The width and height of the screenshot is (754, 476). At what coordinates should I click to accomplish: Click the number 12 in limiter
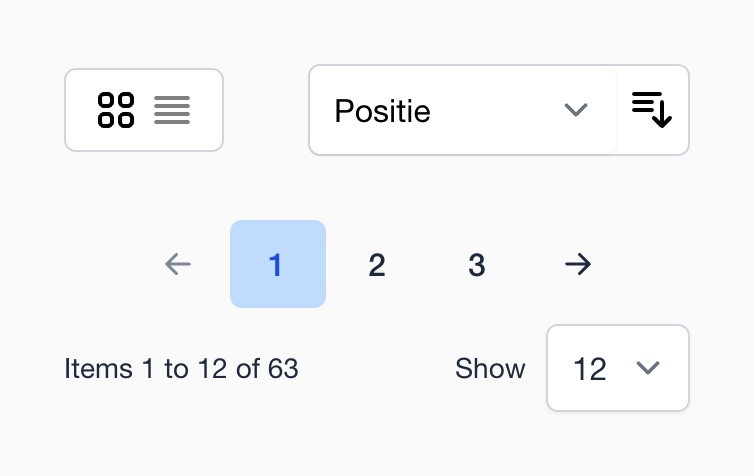(x=590, y=369)
